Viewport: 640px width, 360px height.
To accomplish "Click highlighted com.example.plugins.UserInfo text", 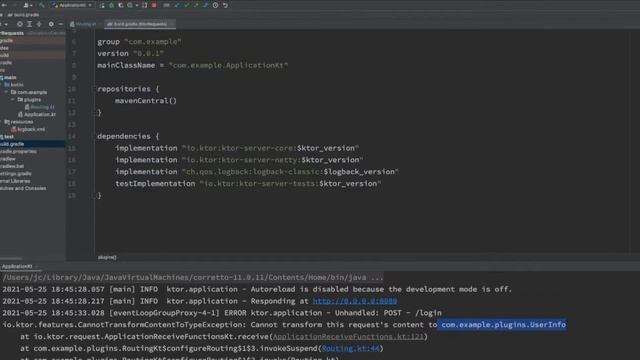I will (x=503, y=325).
